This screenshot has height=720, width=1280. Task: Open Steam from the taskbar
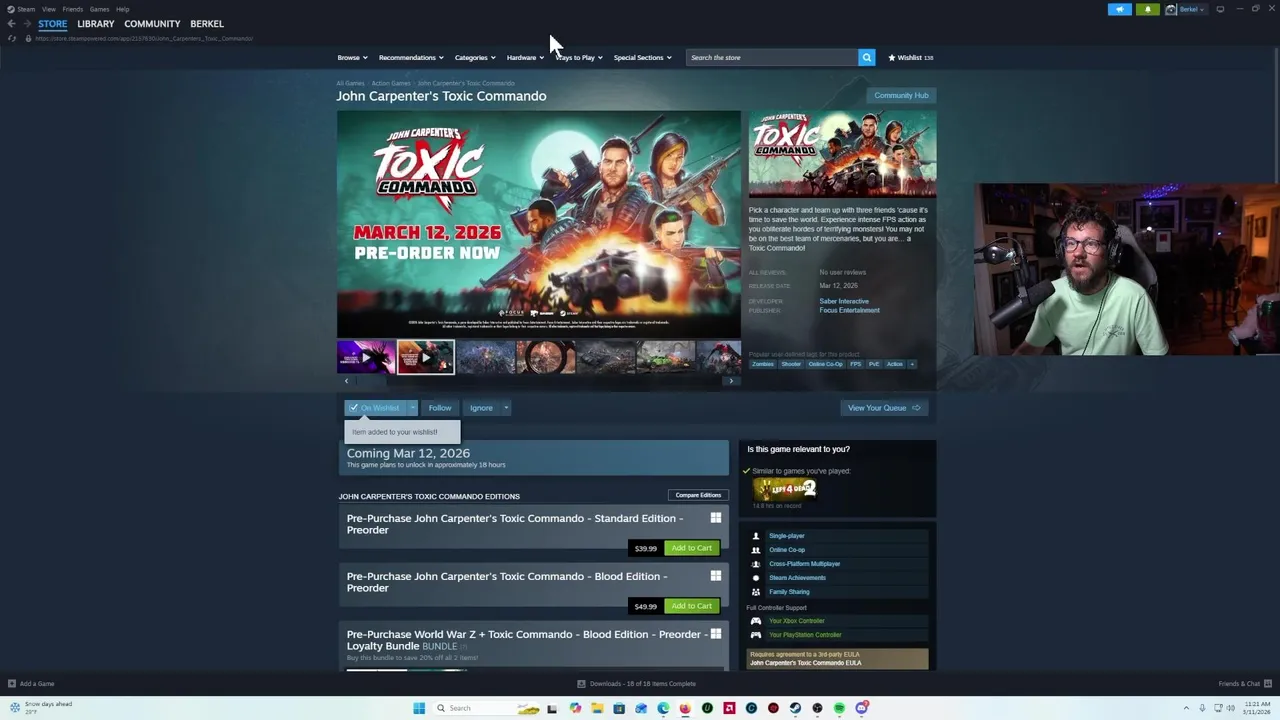click(x=795, y=708)
